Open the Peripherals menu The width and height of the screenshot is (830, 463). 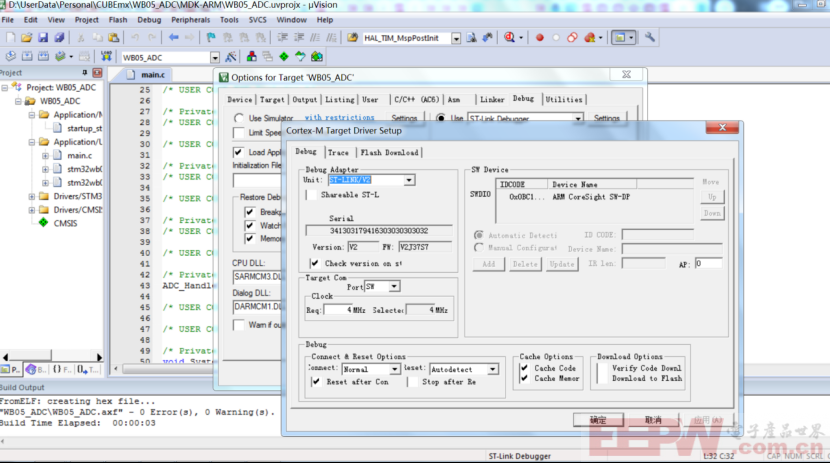[191, 20]
